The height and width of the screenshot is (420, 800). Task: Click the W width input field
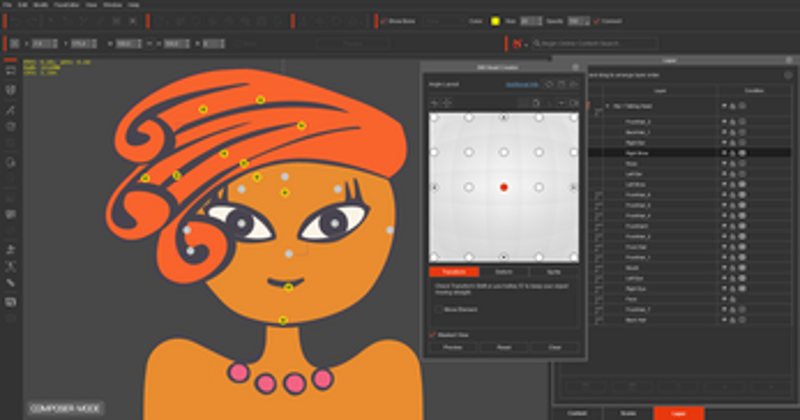point(128,44)
